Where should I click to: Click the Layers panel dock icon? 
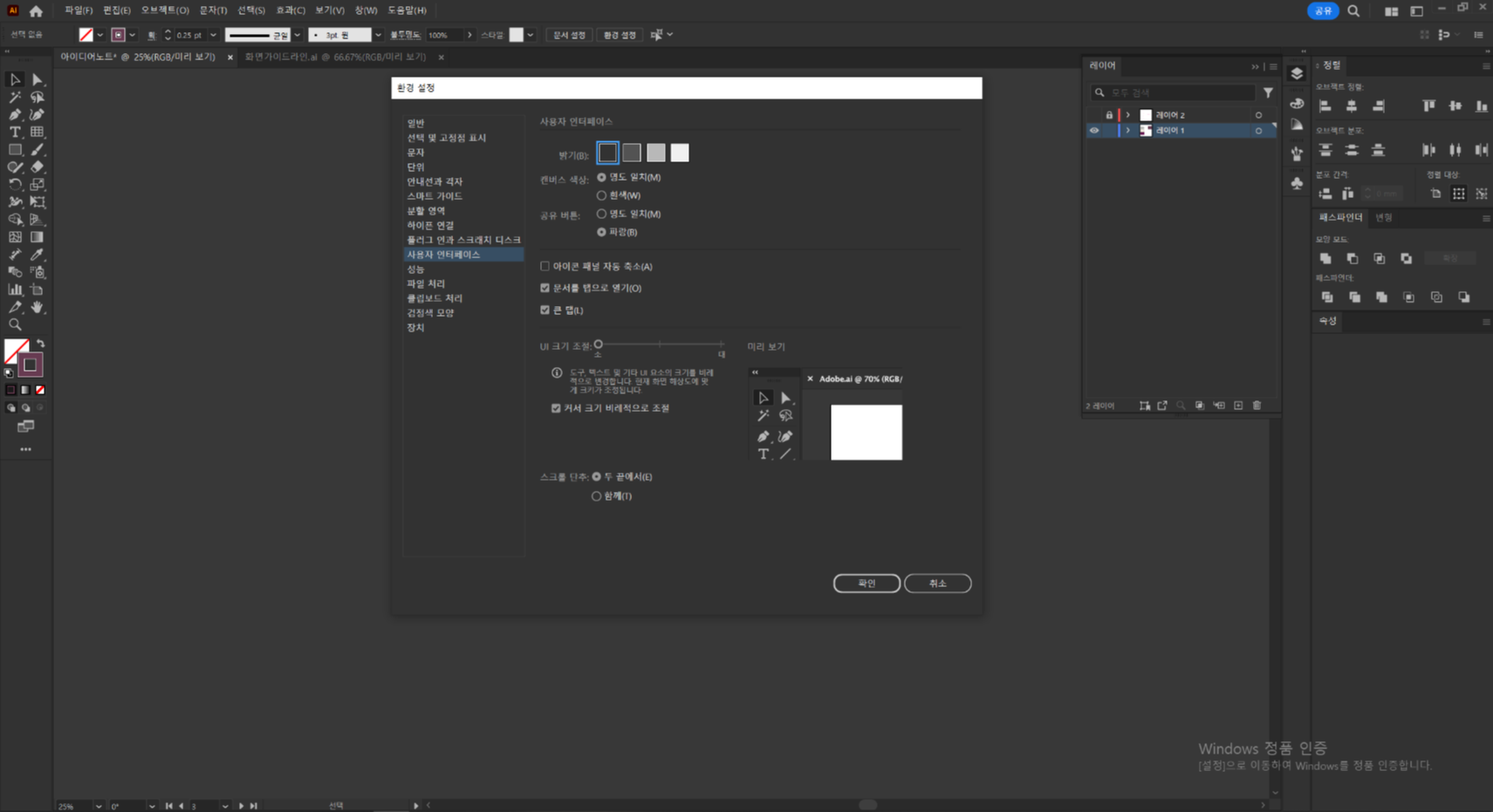coord(1297,74)
